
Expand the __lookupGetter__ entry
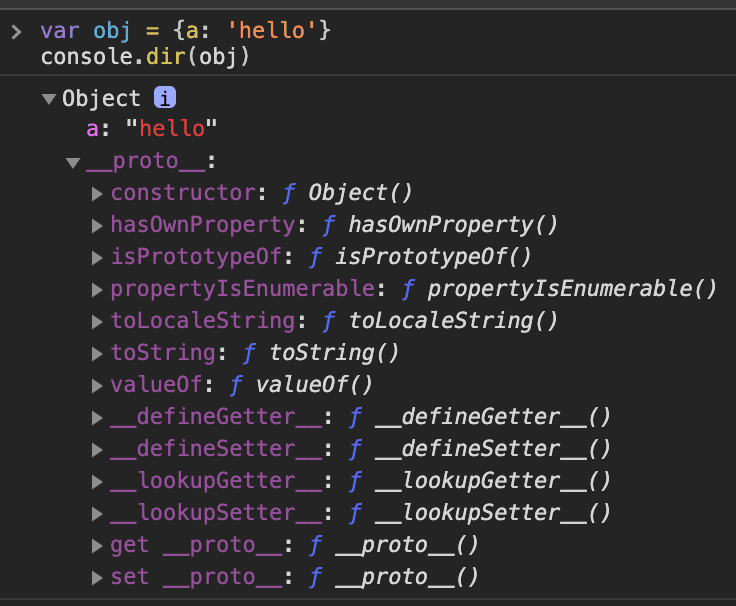point(97,481)
